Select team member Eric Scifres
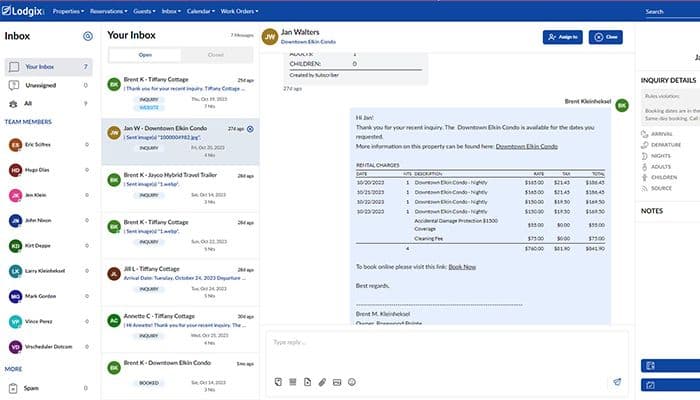Screen dimensions: 700x400 (40, 145)
